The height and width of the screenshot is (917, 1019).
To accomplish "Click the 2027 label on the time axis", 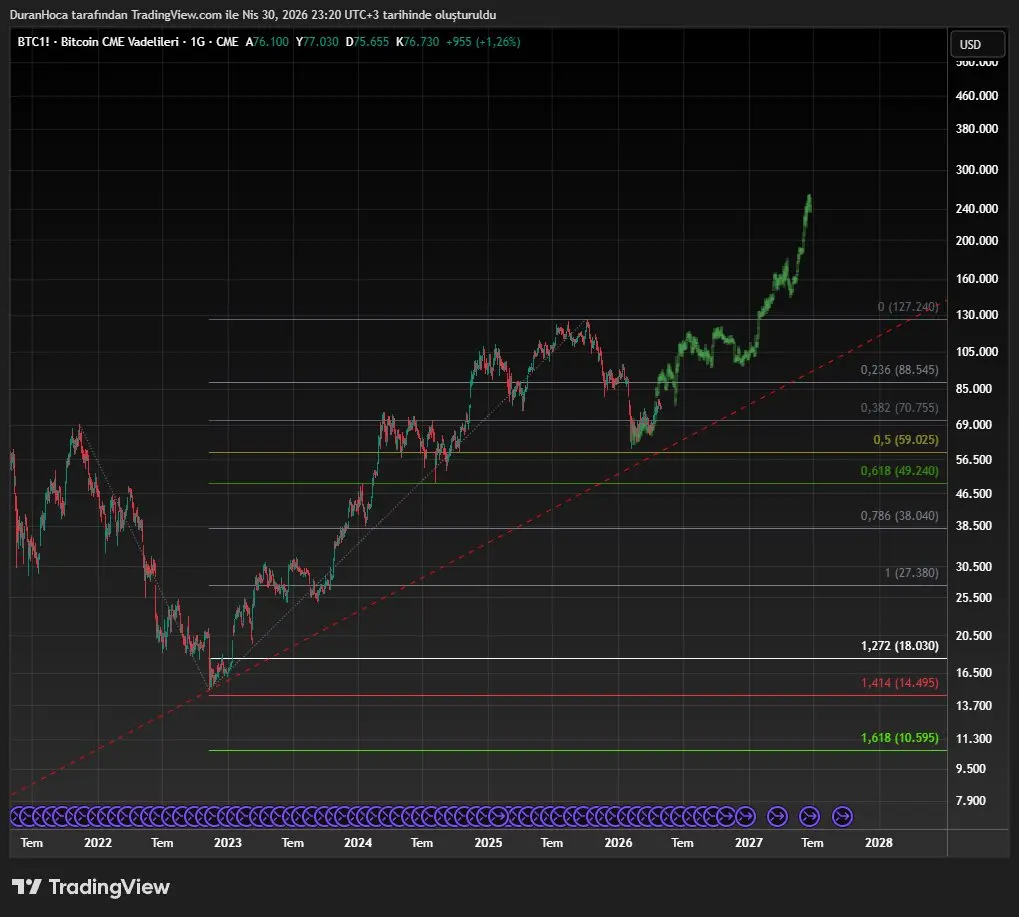I will (749, 842).
